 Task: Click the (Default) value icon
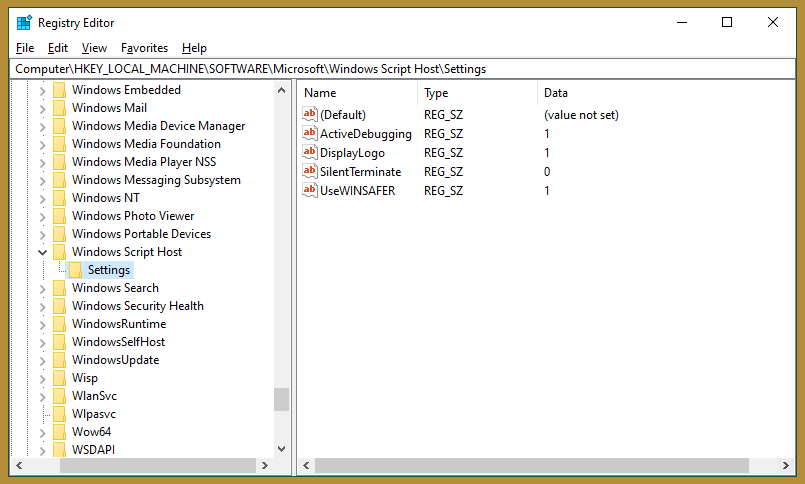pyautogui.click(x=309, y=115)
